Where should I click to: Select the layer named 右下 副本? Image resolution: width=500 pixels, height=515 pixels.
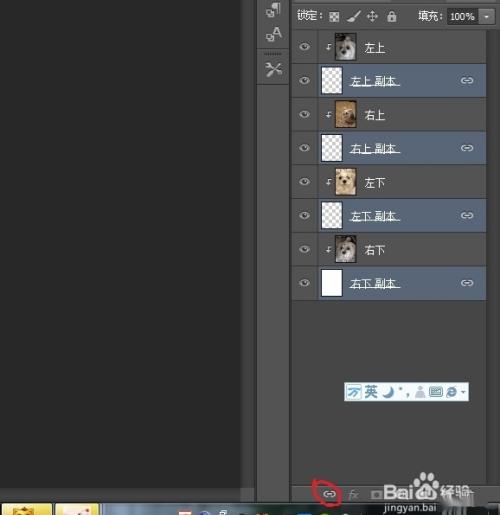pos(374,283)
